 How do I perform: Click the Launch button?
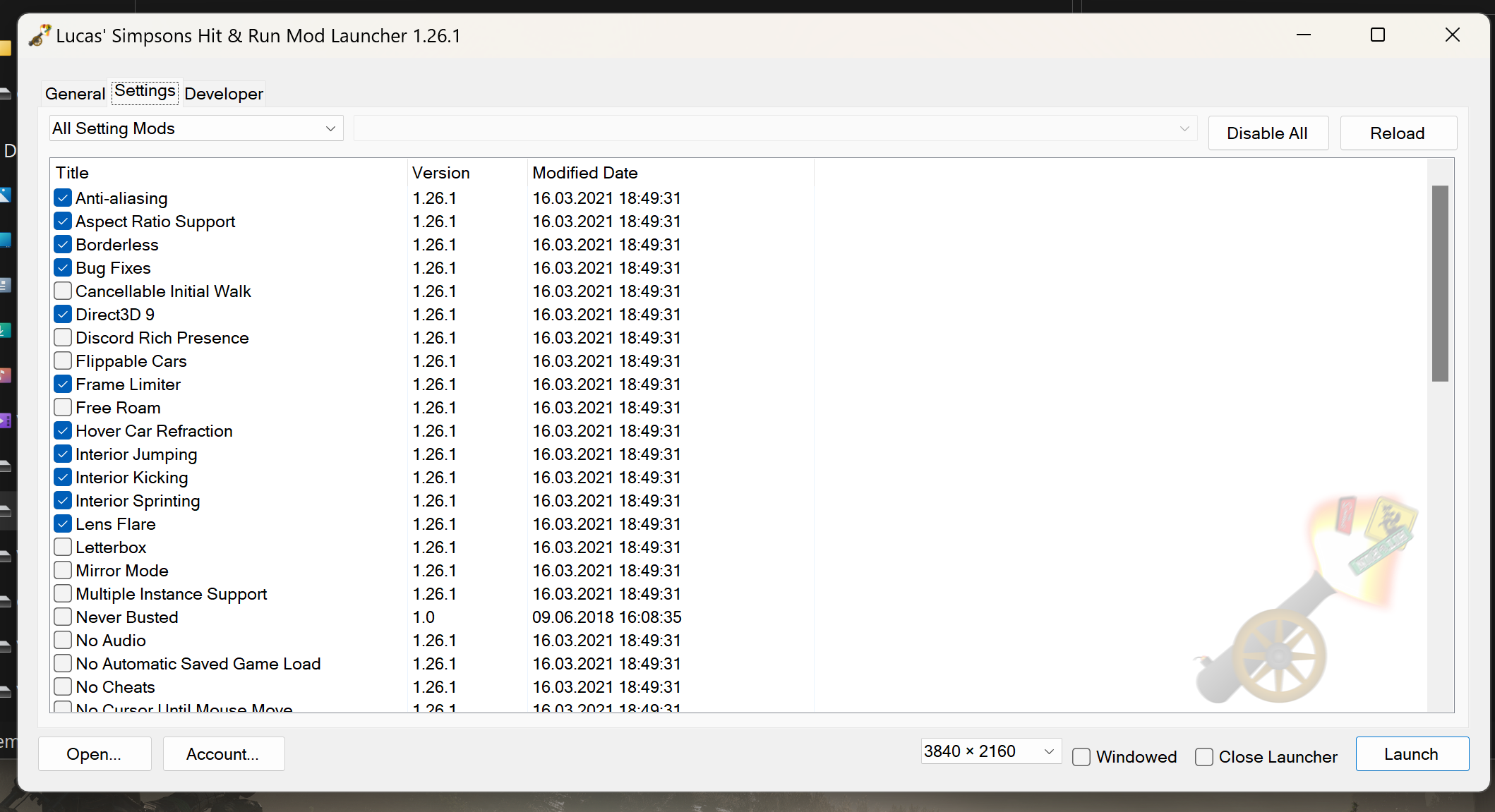(1412, 754)
